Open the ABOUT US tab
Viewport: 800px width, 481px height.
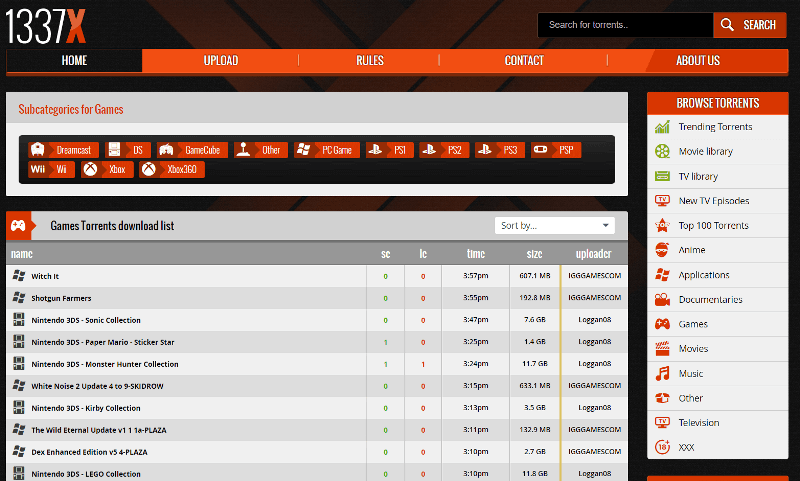[x=698, y=61]
